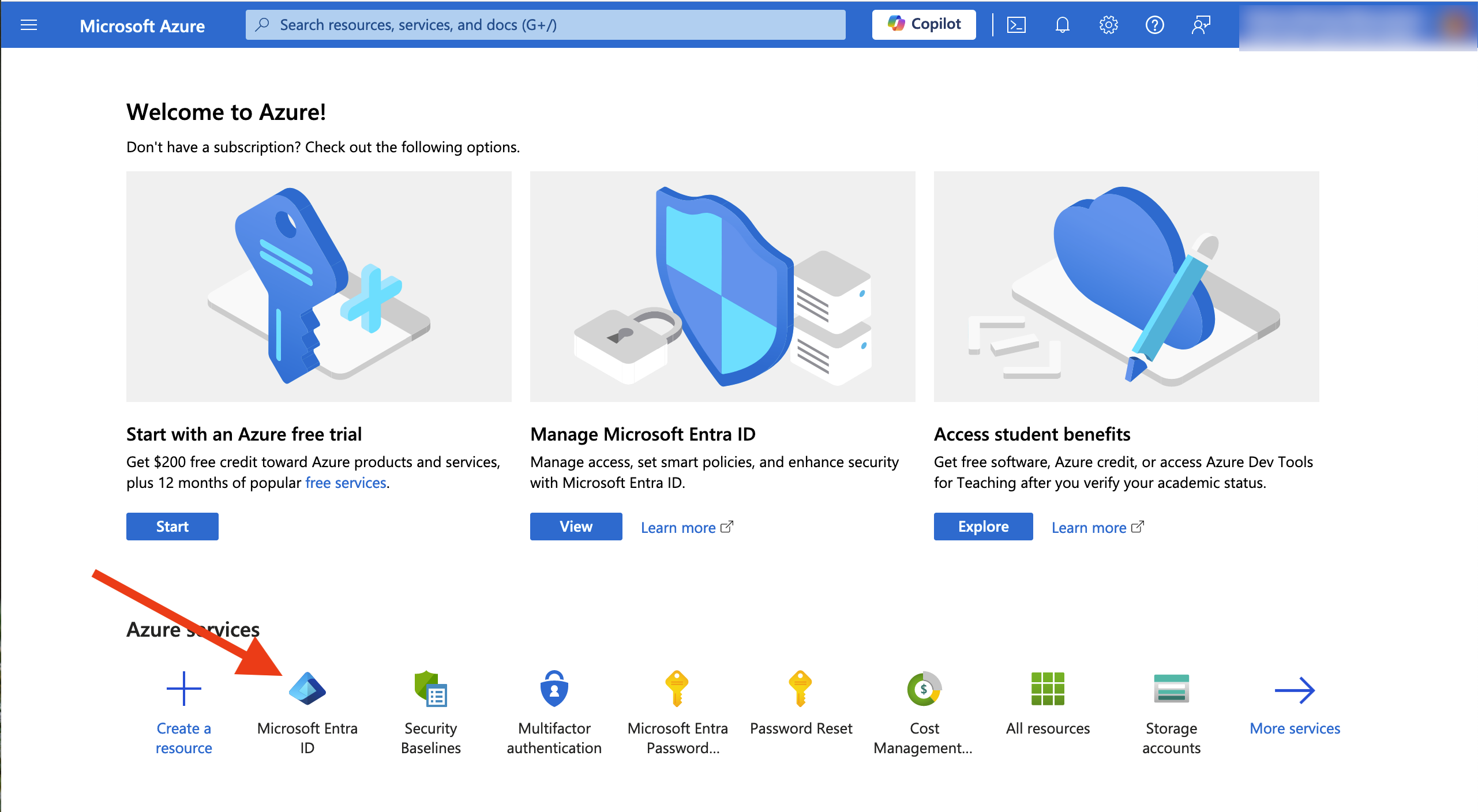Open Storage accounts service
Image resolution: width=1478 pixels, height=812 pixels.
pyautogui.click(x=1171, y=713)
